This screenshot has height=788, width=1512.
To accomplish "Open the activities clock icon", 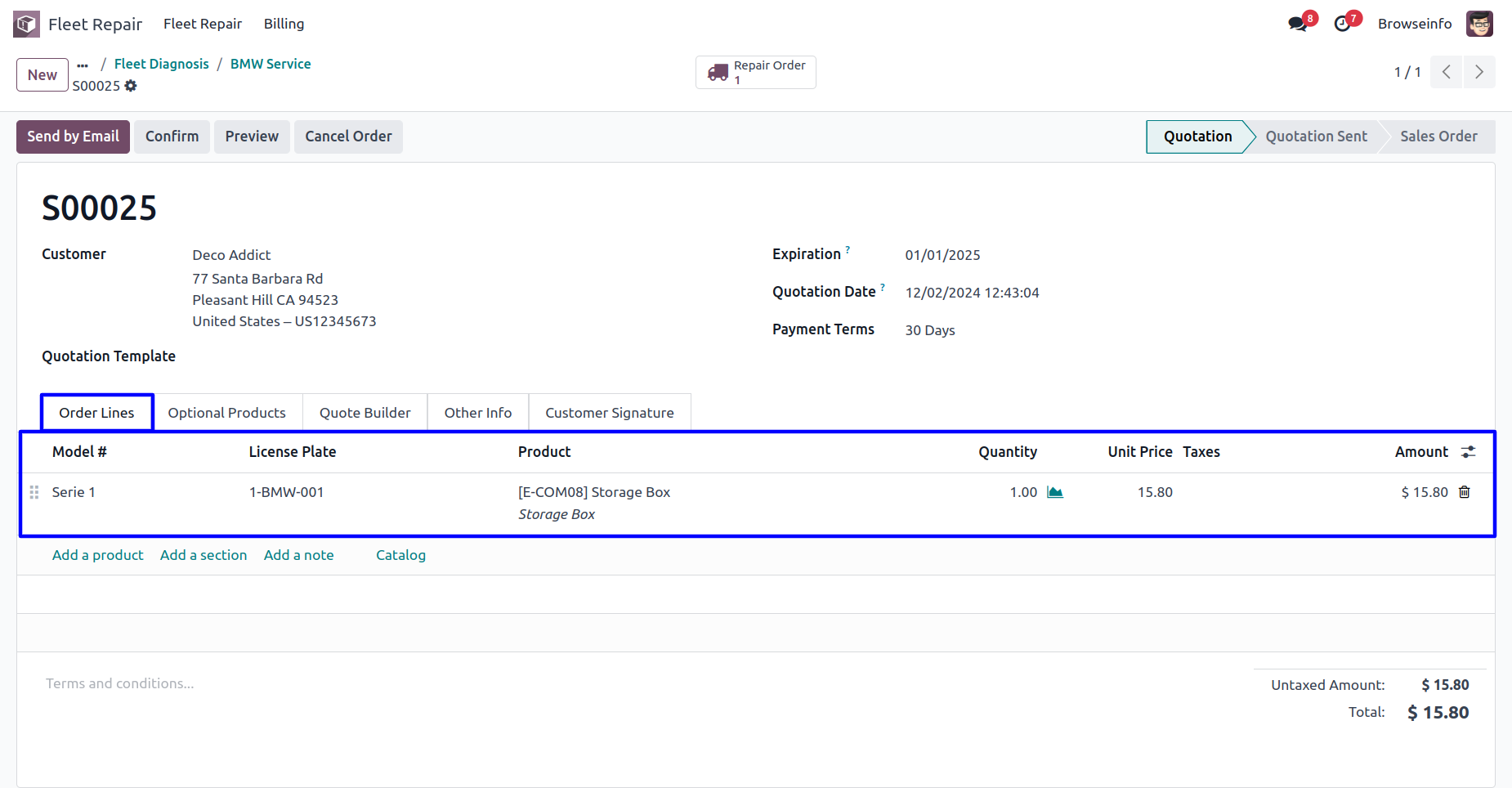I will (1342, 24).
